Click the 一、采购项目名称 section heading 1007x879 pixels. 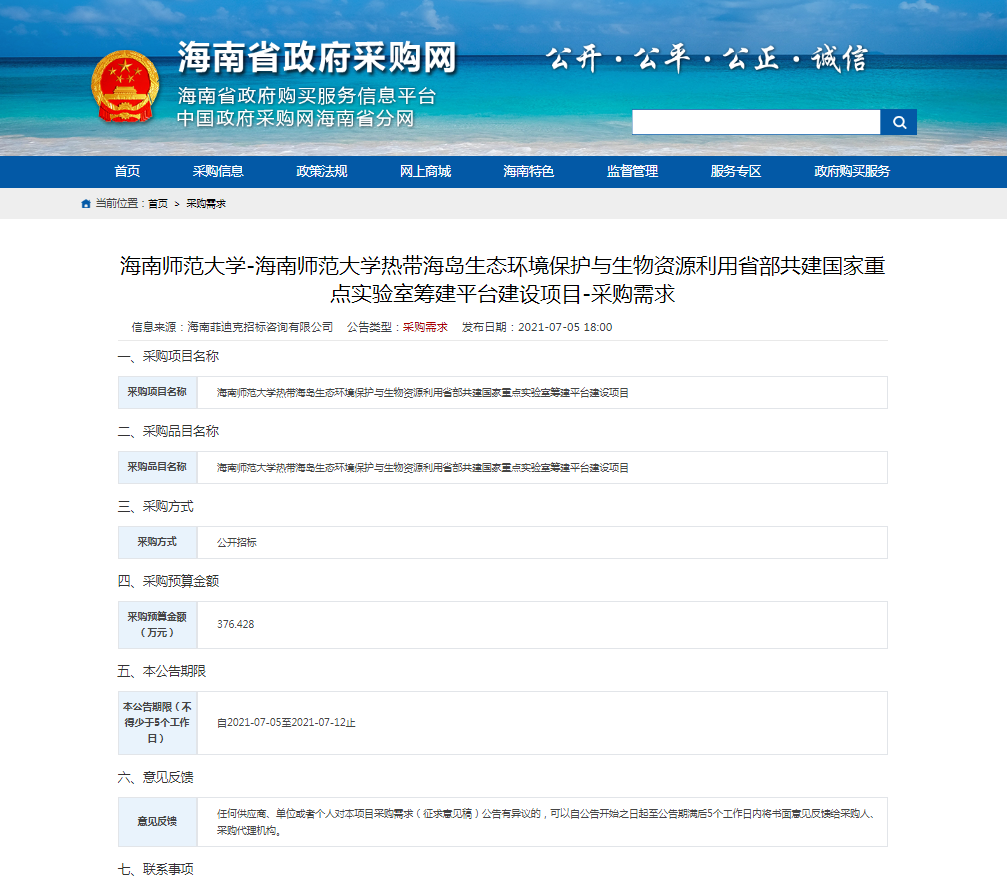tap(168, 356)
